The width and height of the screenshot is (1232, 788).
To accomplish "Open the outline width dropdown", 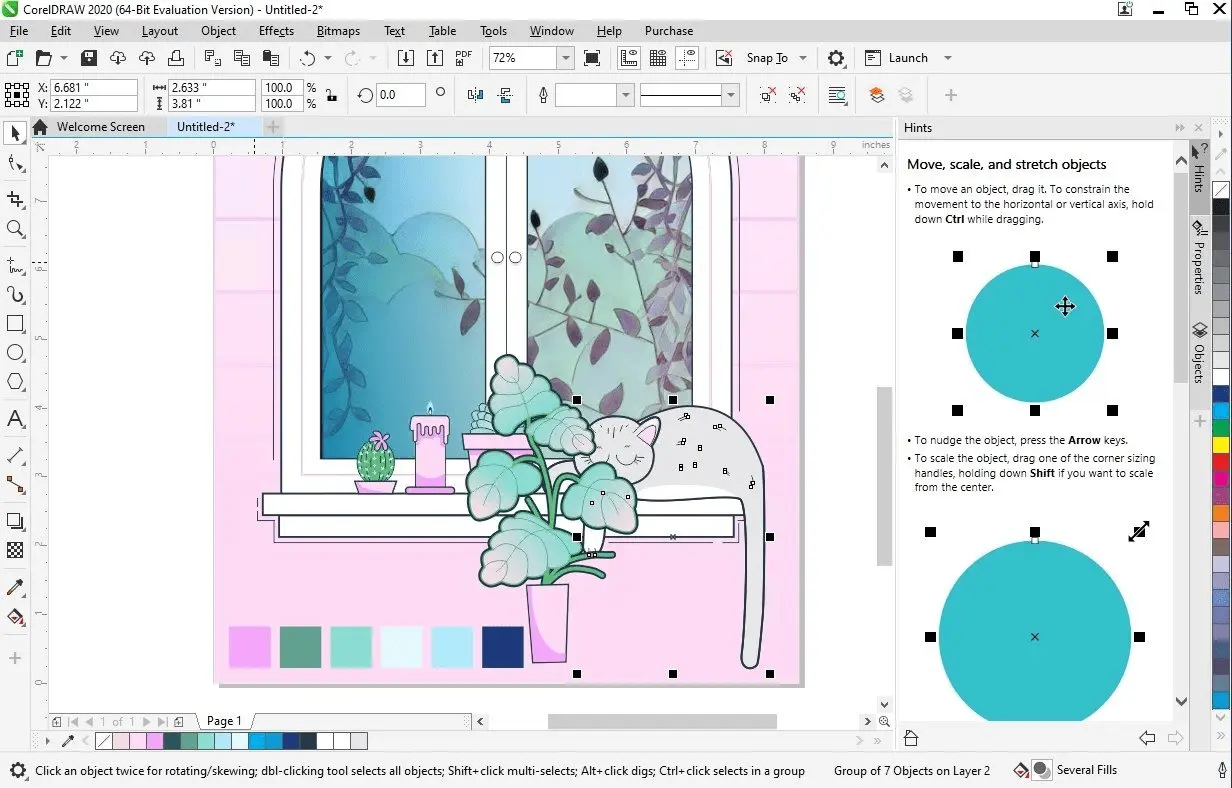I will (x=626, y=95).
